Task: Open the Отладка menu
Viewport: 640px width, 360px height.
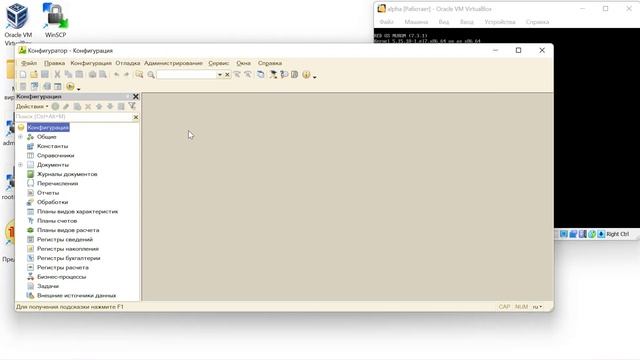Action: [x=128, y=63]
